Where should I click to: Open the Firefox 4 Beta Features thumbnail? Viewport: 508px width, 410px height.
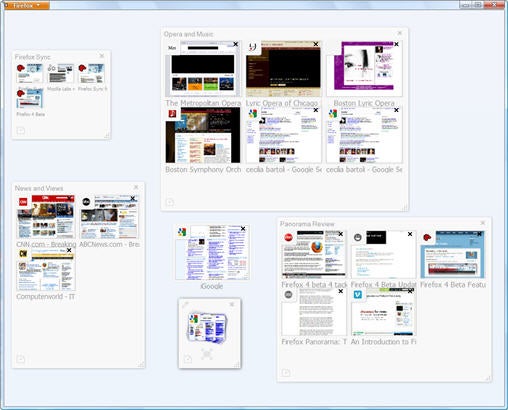tap(452, 254)
